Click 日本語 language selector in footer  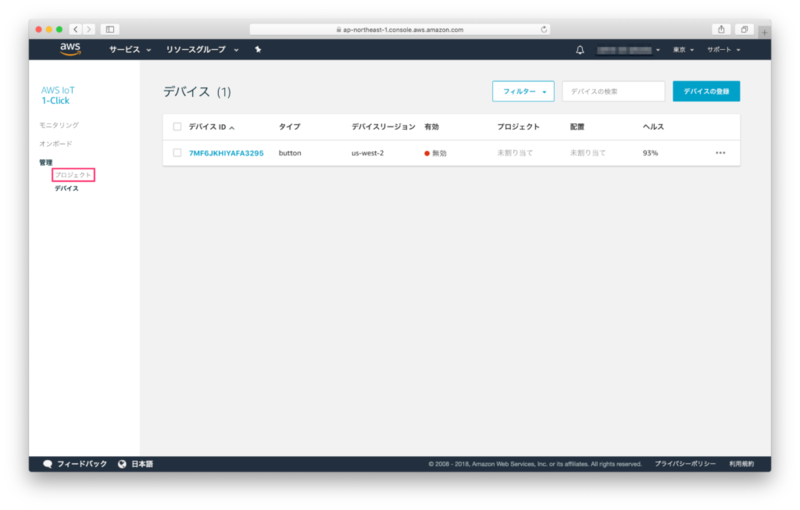[142, 464]
